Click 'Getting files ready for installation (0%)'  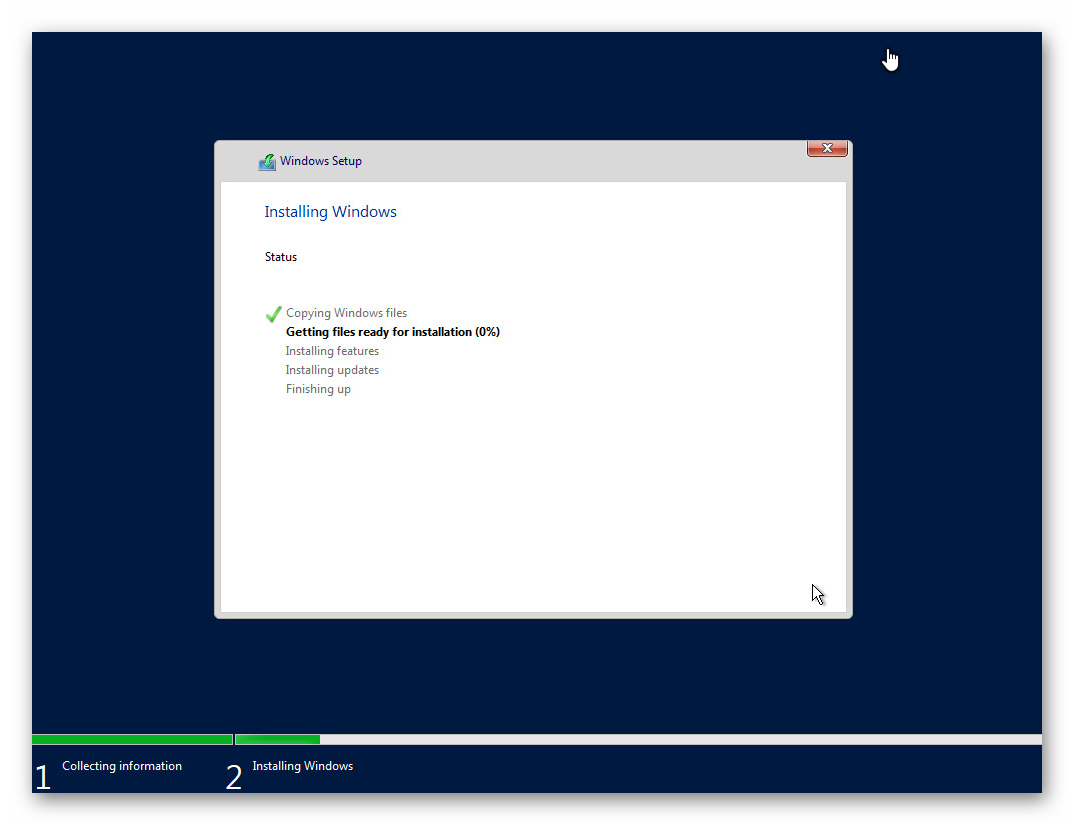point(392,332)
